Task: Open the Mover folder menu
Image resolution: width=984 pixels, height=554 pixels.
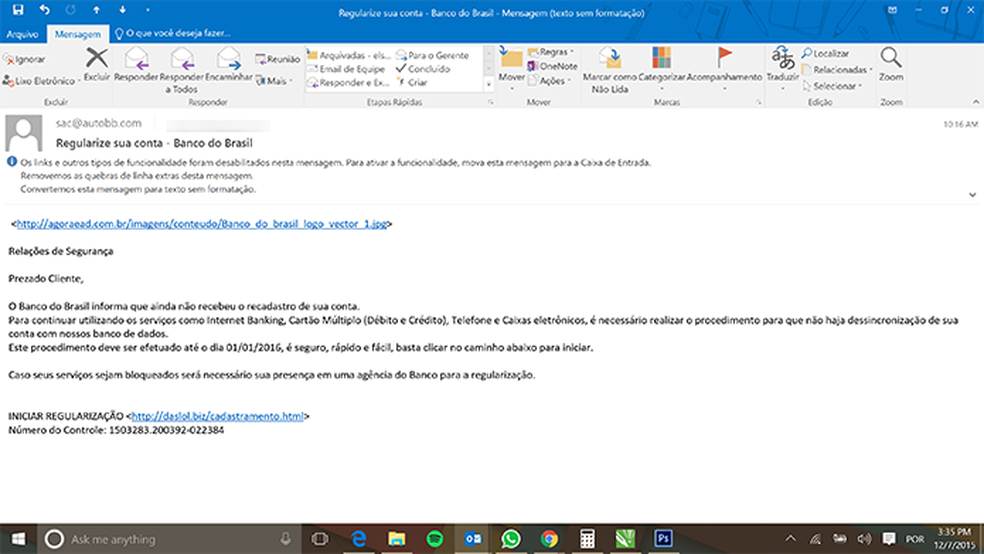Action: pyautogui.click(x=511, y=69)
